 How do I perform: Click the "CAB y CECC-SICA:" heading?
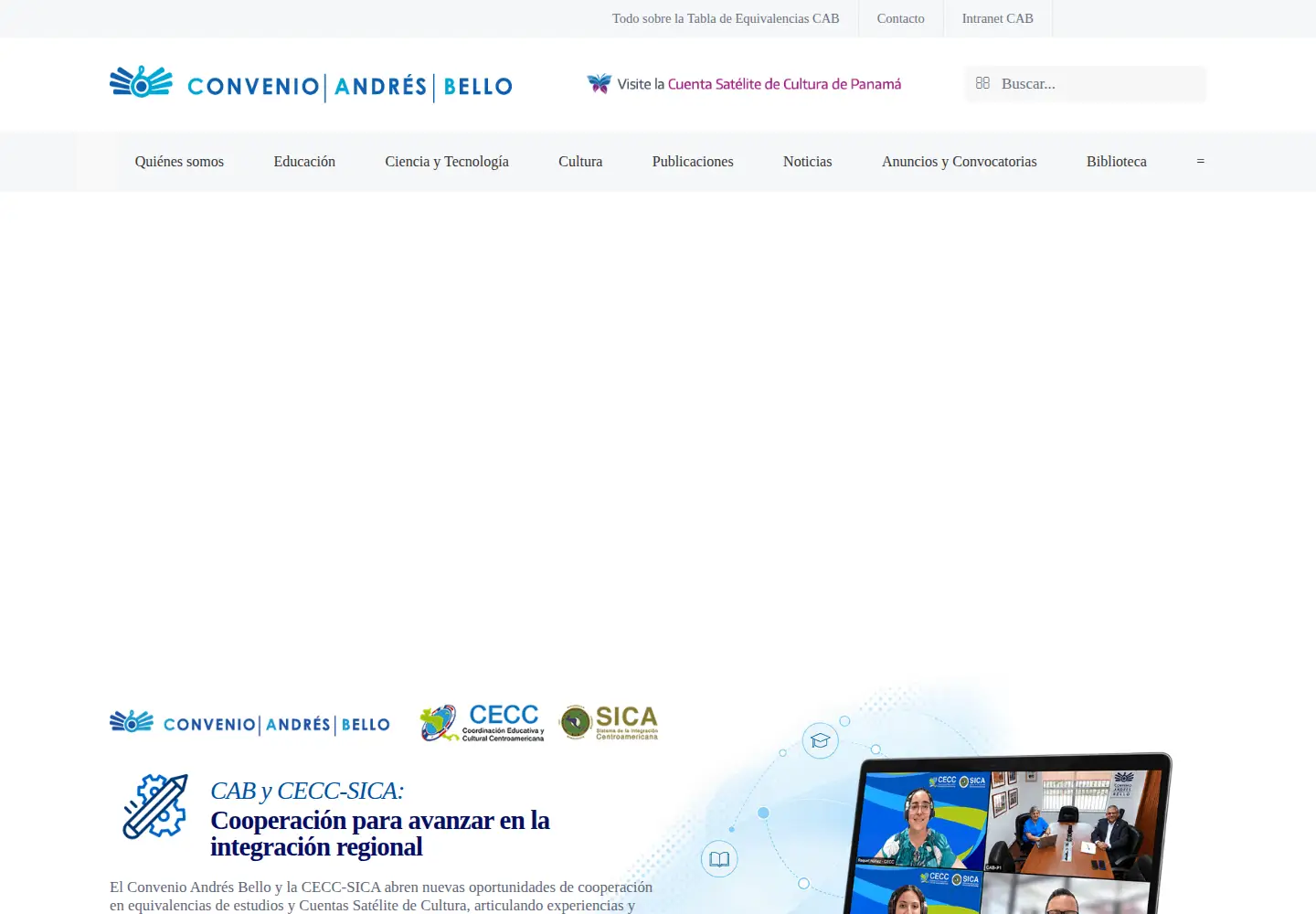[x=307, y=791]
